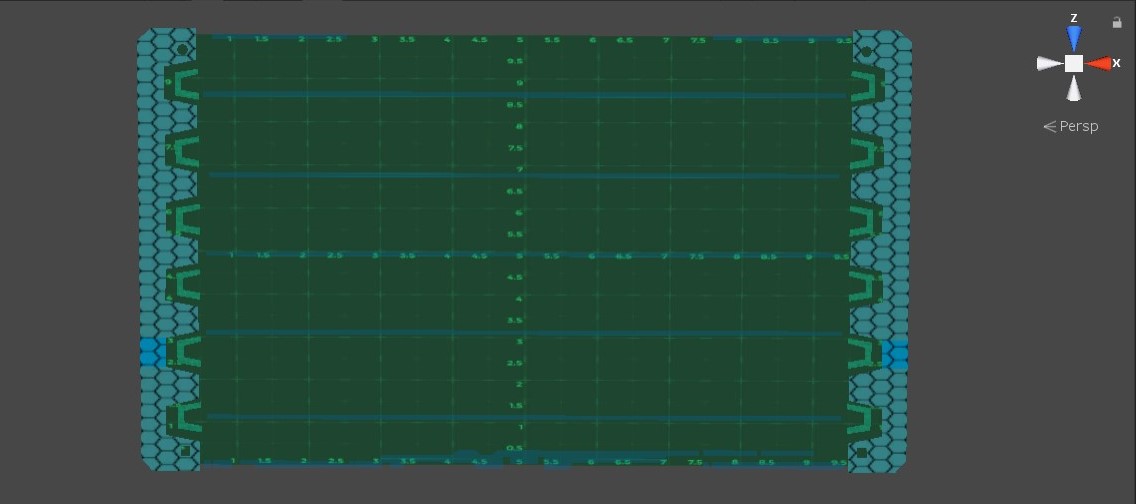This screenshot has height=504, width=1136.
Task: Toggle the scene view rotation lock
Action: pos(1116,22)
